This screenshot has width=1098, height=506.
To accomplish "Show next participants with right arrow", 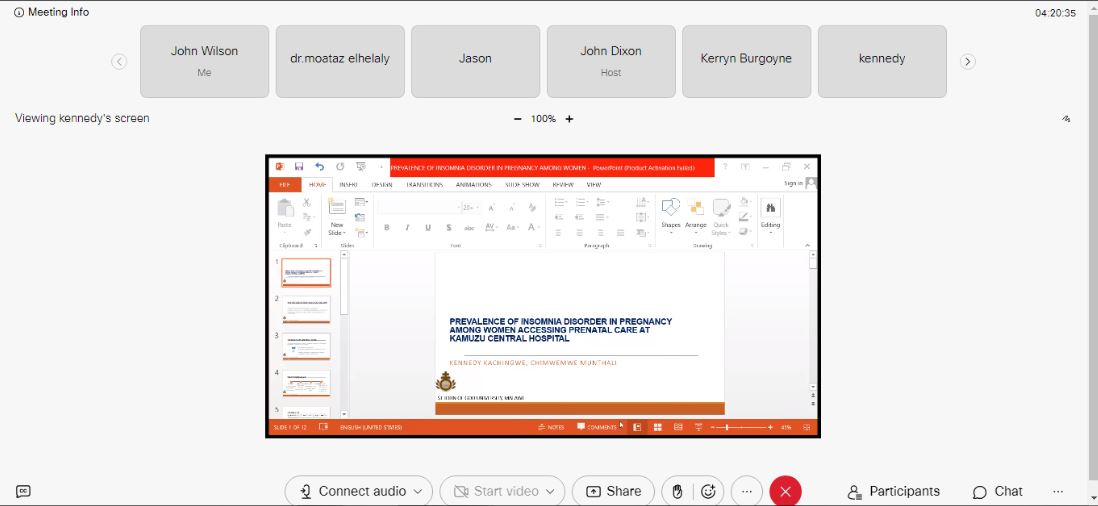I will coord(968,62).
